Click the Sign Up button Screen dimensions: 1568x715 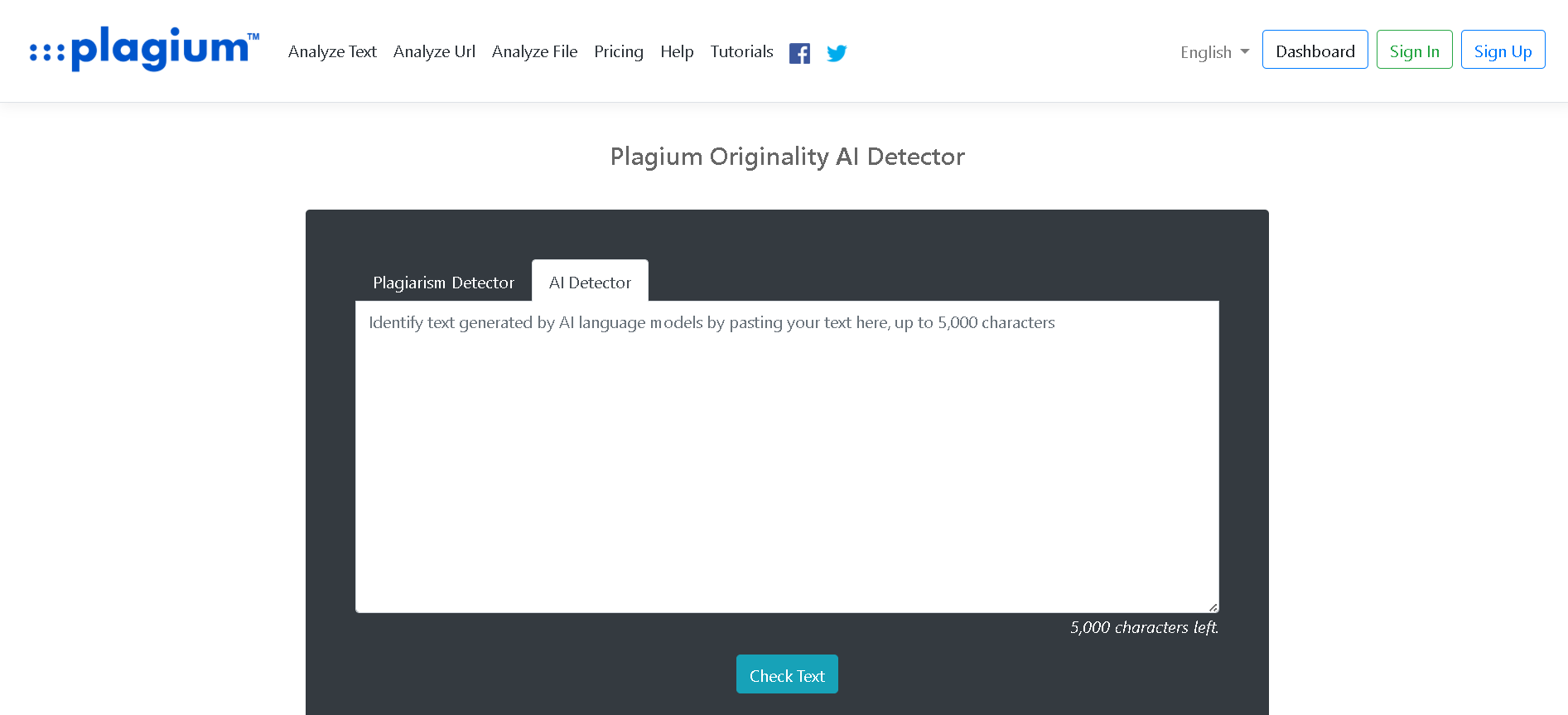1503,50
